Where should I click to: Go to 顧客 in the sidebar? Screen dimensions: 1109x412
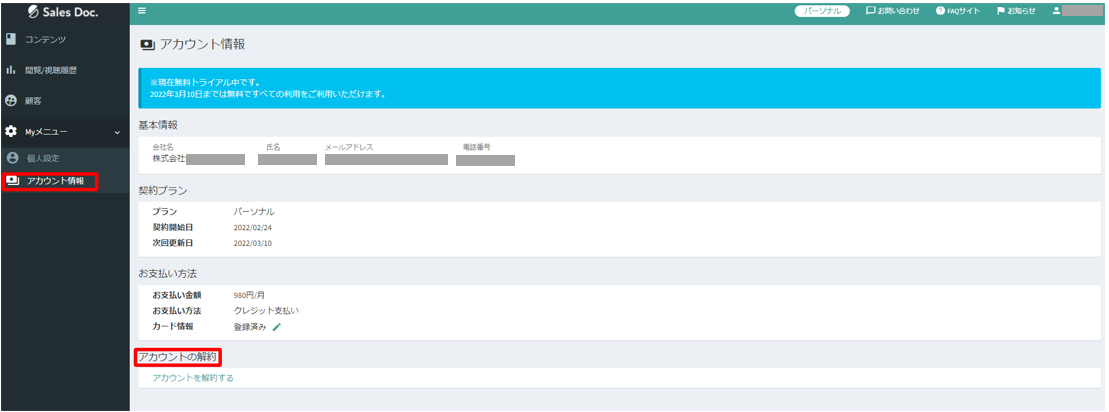33,101
